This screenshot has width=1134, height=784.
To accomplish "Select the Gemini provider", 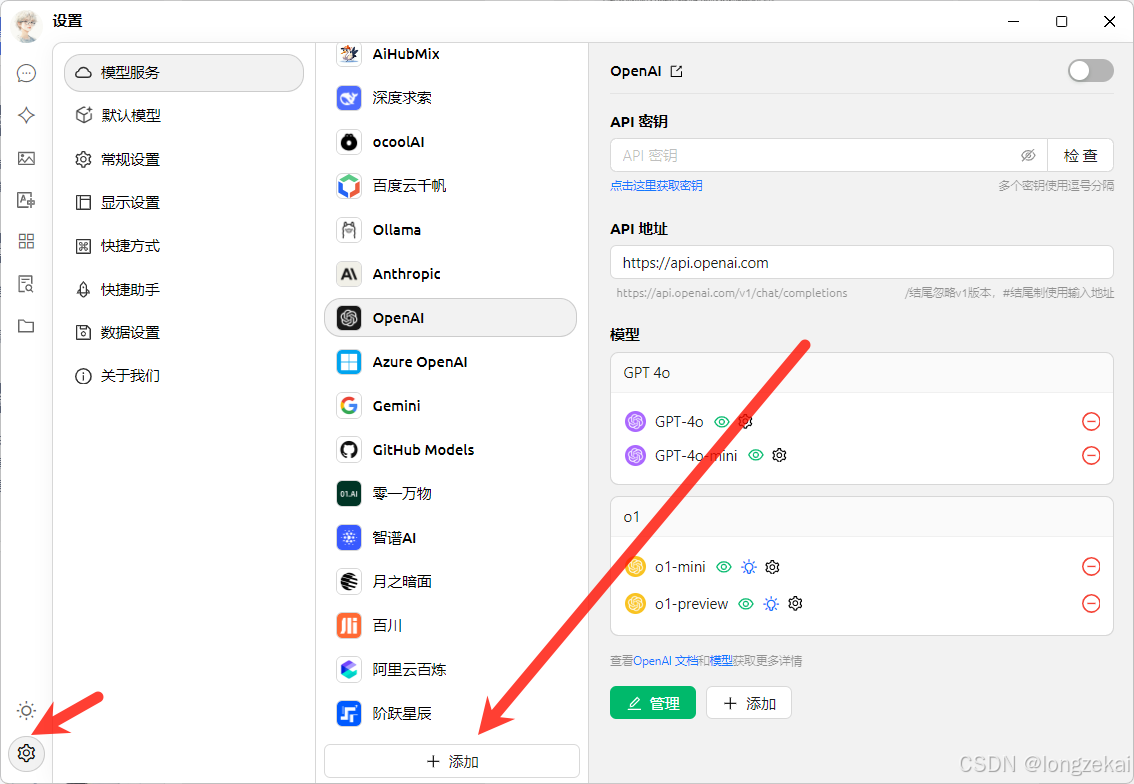I will 451,406.
